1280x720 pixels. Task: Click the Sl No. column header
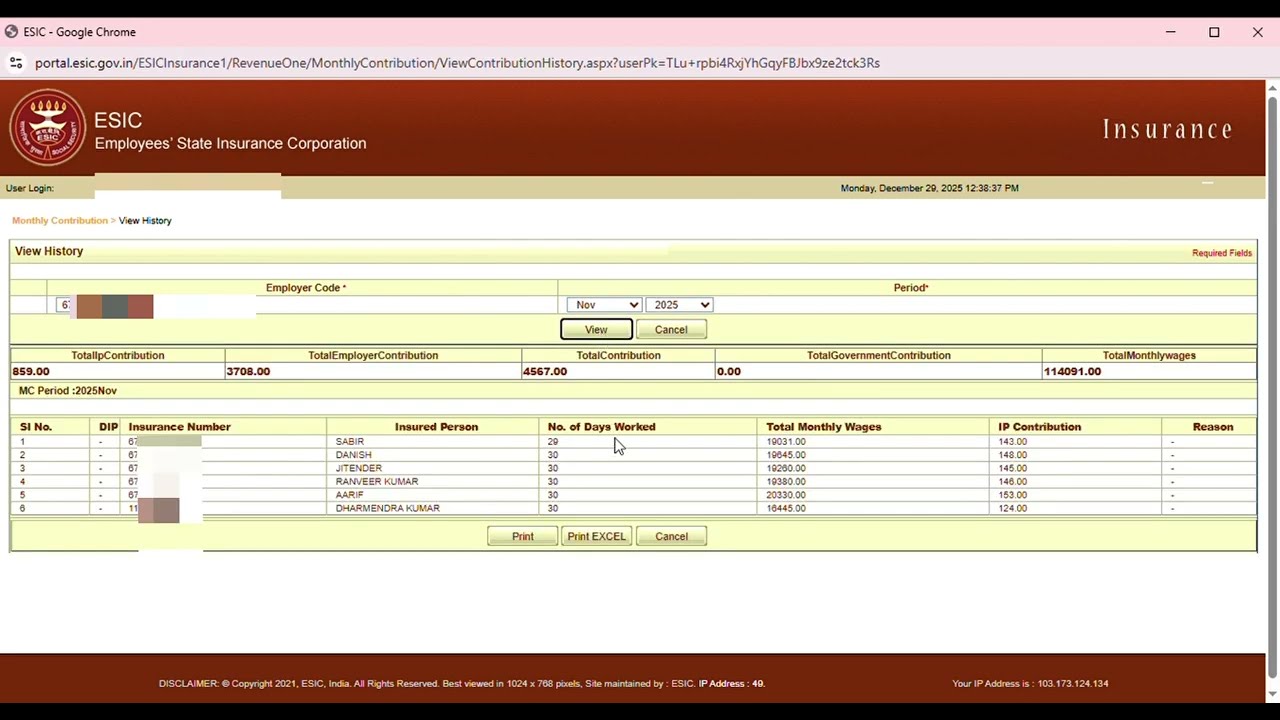tap(36, 427)
